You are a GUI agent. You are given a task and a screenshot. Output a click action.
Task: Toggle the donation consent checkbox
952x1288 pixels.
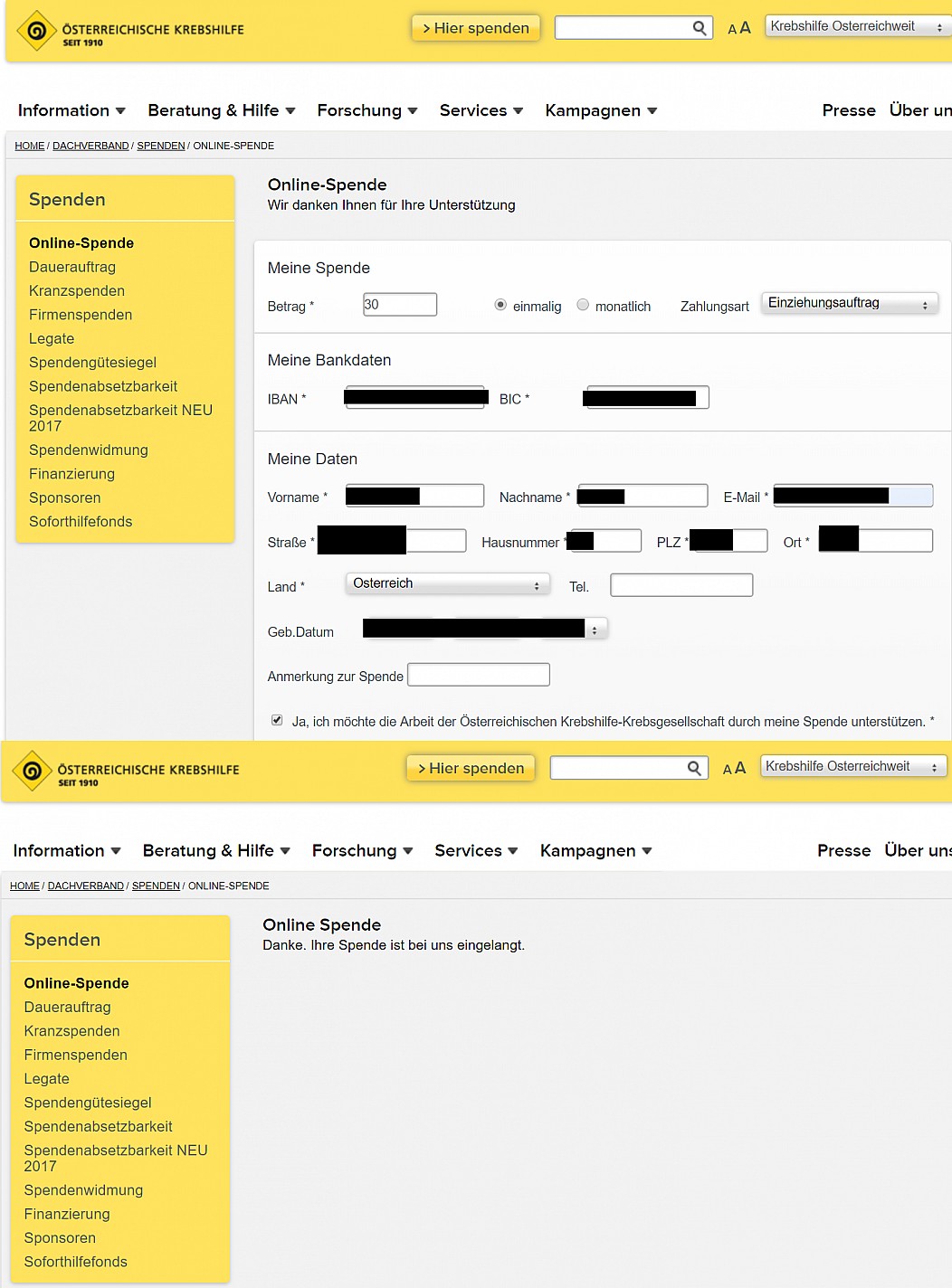coord(277,720)
